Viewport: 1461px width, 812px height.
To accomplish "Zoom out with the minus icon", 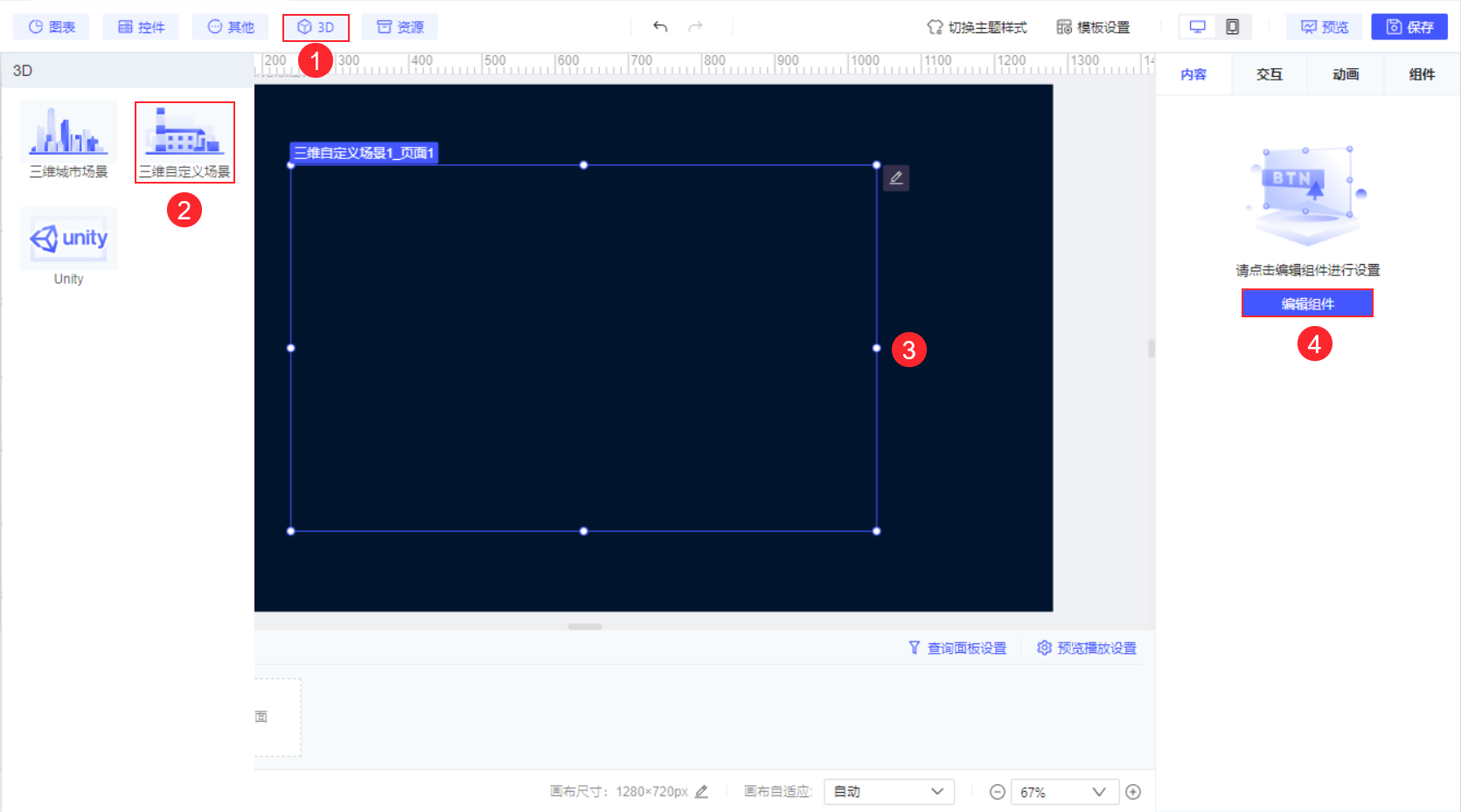I will click(997, 792).
